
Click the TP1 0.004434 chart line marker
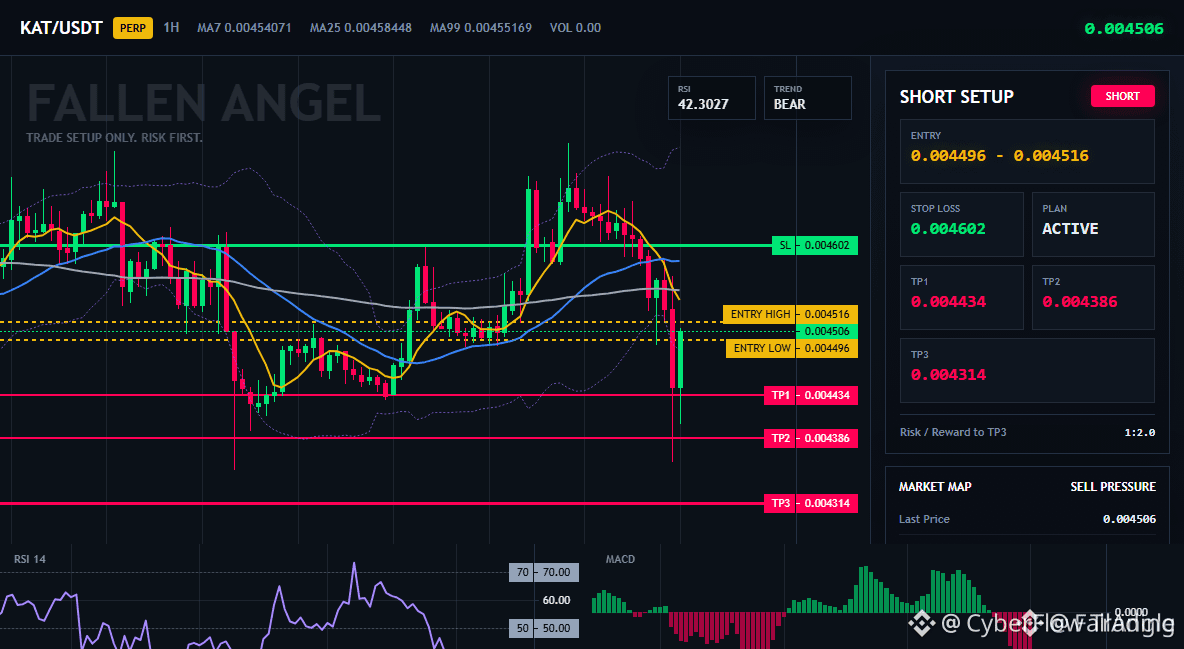[811, 395]
